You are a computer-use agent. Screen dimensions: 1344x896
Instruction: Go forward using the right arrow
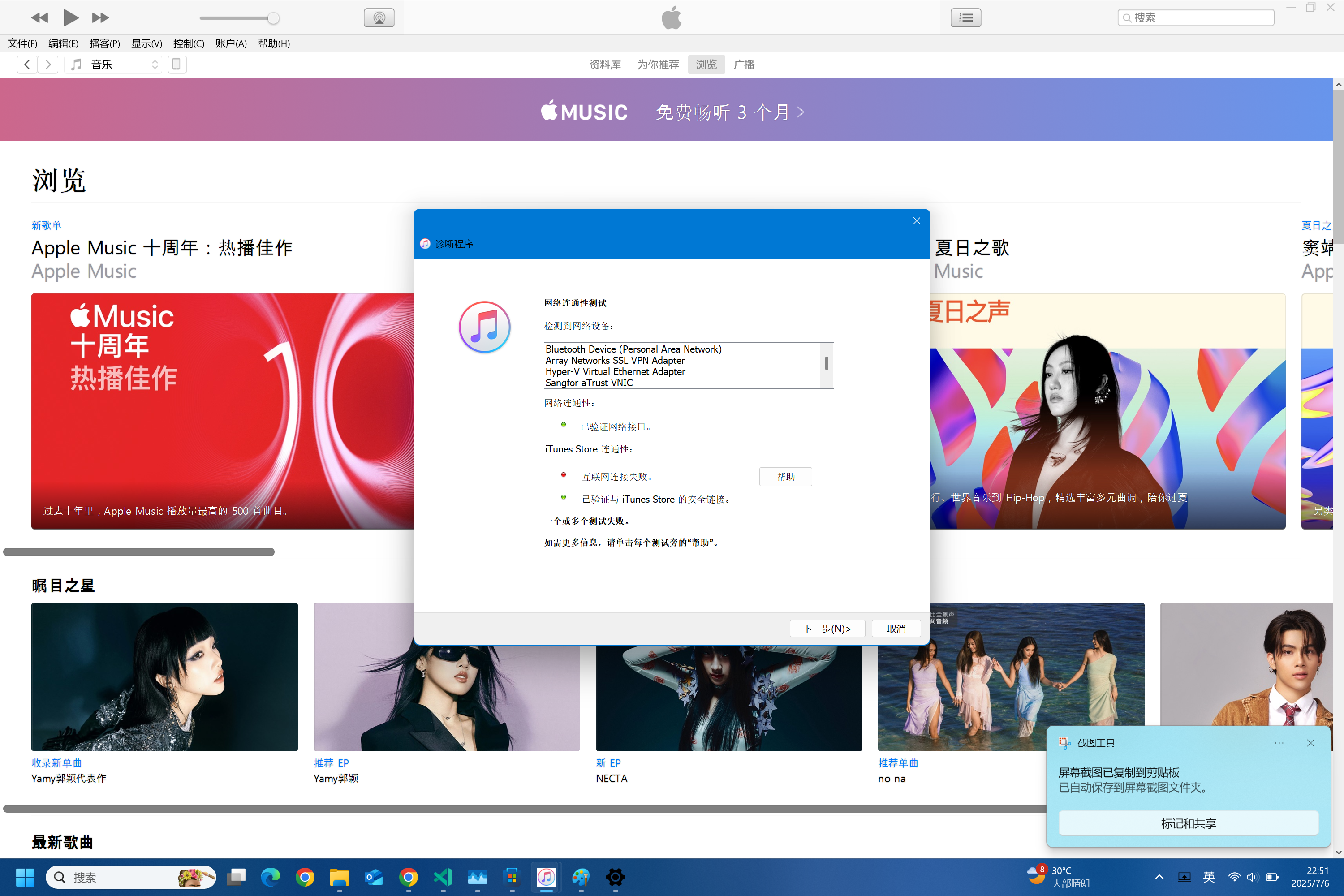click(x=48, y=65)
